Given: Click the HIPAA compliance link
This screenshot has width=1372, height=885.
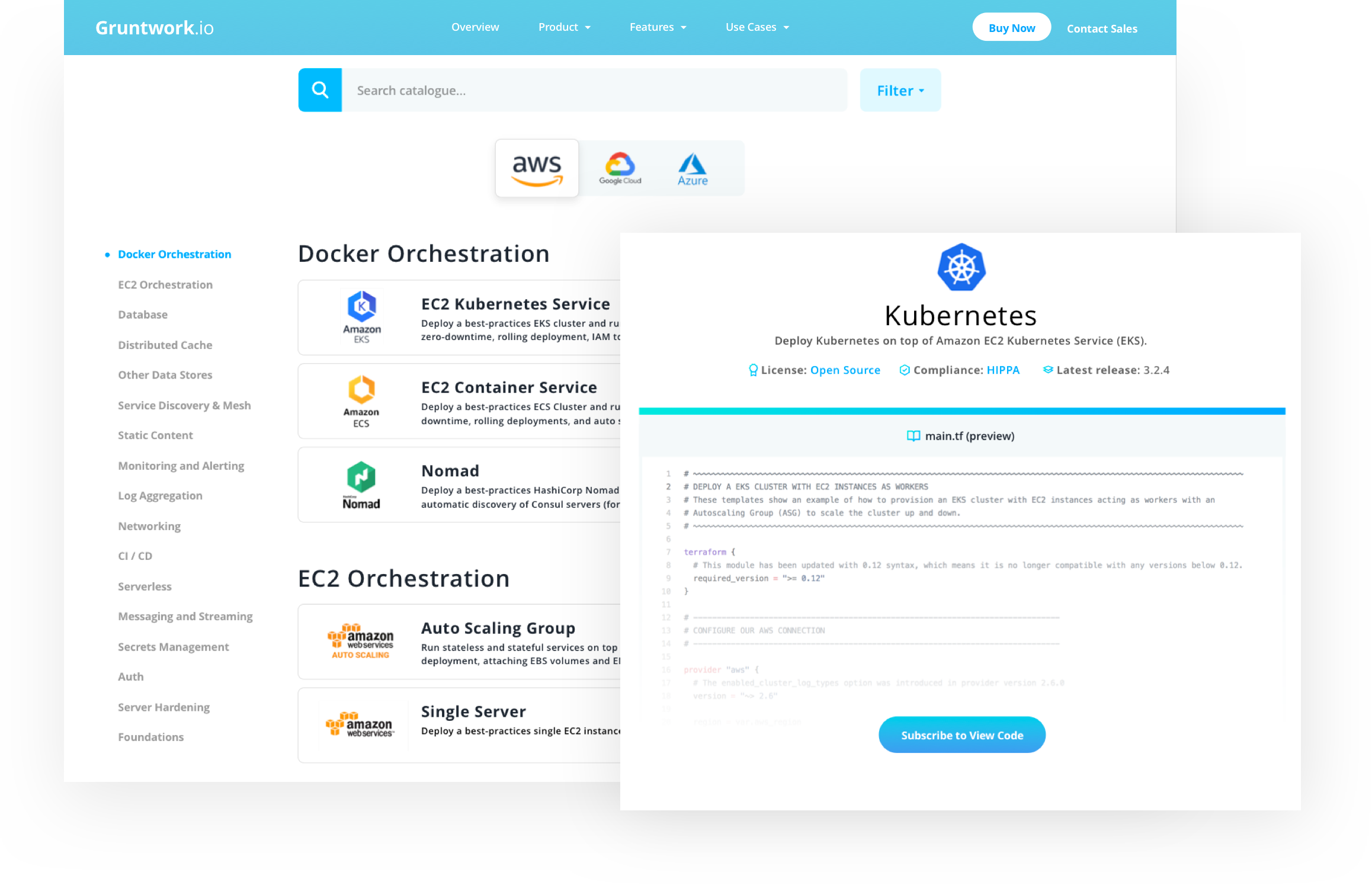Looking at the screenshot, I should click(x=1003, y=369).
